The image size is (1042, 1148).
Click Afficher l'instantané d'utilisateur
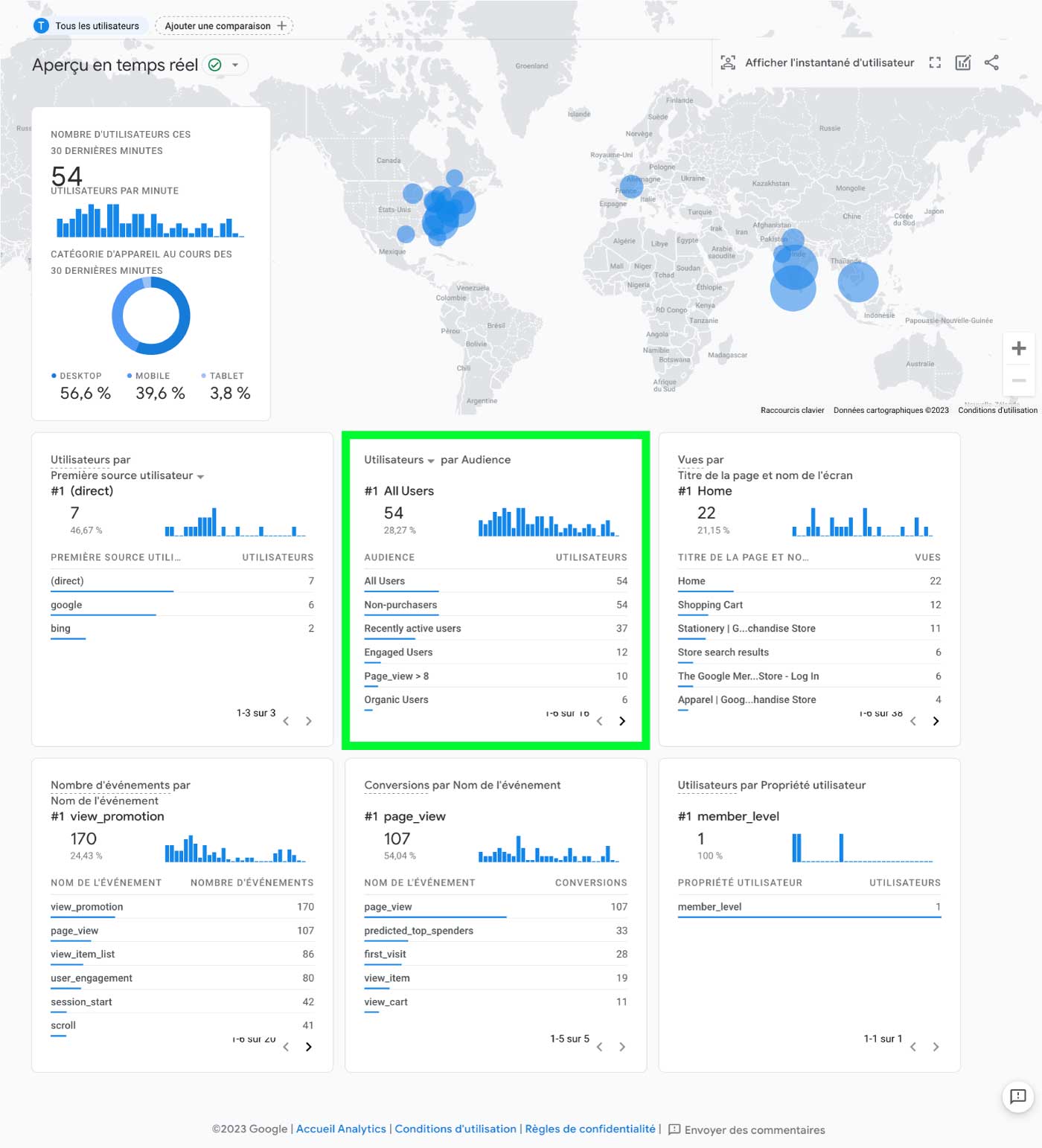tap(830, 62)
